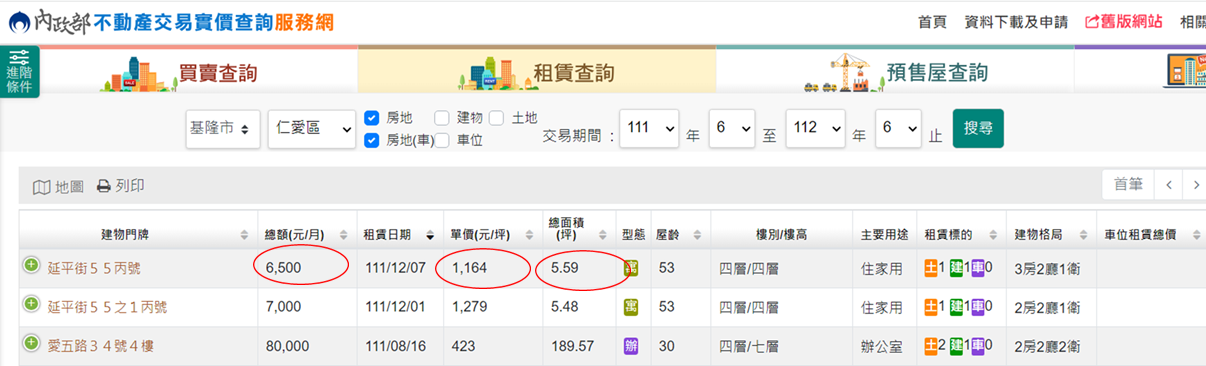The width and height of the screenshot is (1206, 366).
Task: Open the end year 112 dropdown
Action: click(x=815, y=128)
